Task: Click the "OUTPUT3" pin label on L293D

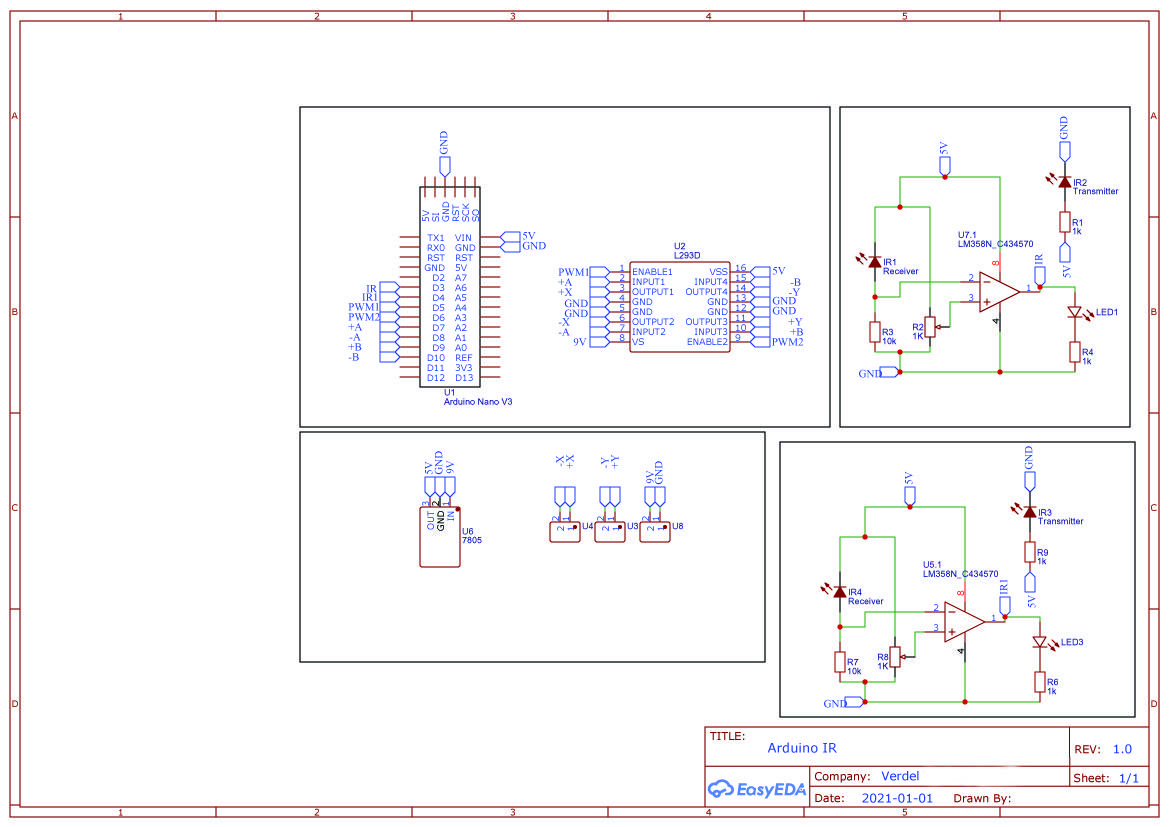Action: [x=706, y=322]
